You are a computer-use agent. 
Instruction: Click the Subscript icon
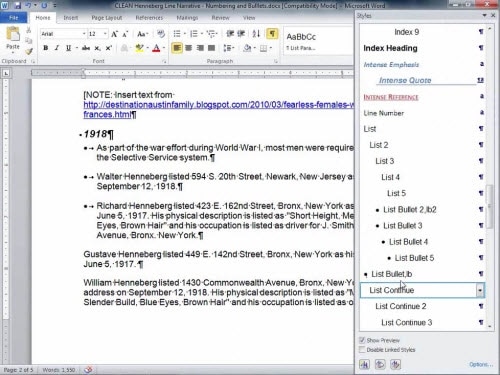click(x=97, y=48)
